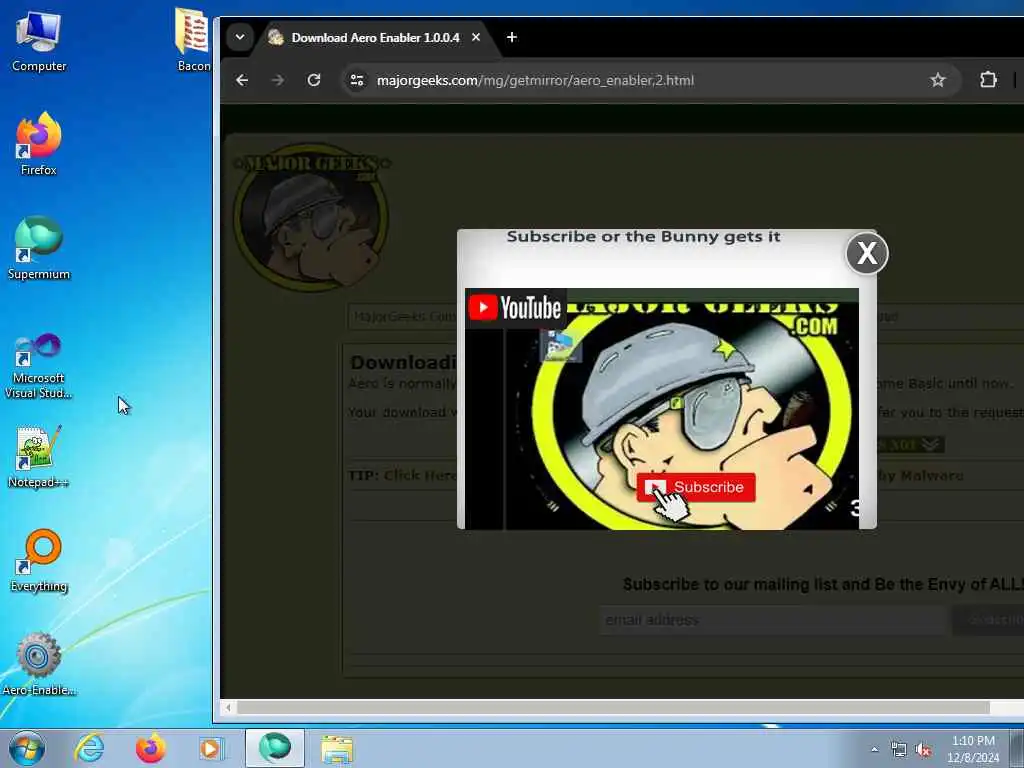Click the network icon in system tray

pos(899,750)
